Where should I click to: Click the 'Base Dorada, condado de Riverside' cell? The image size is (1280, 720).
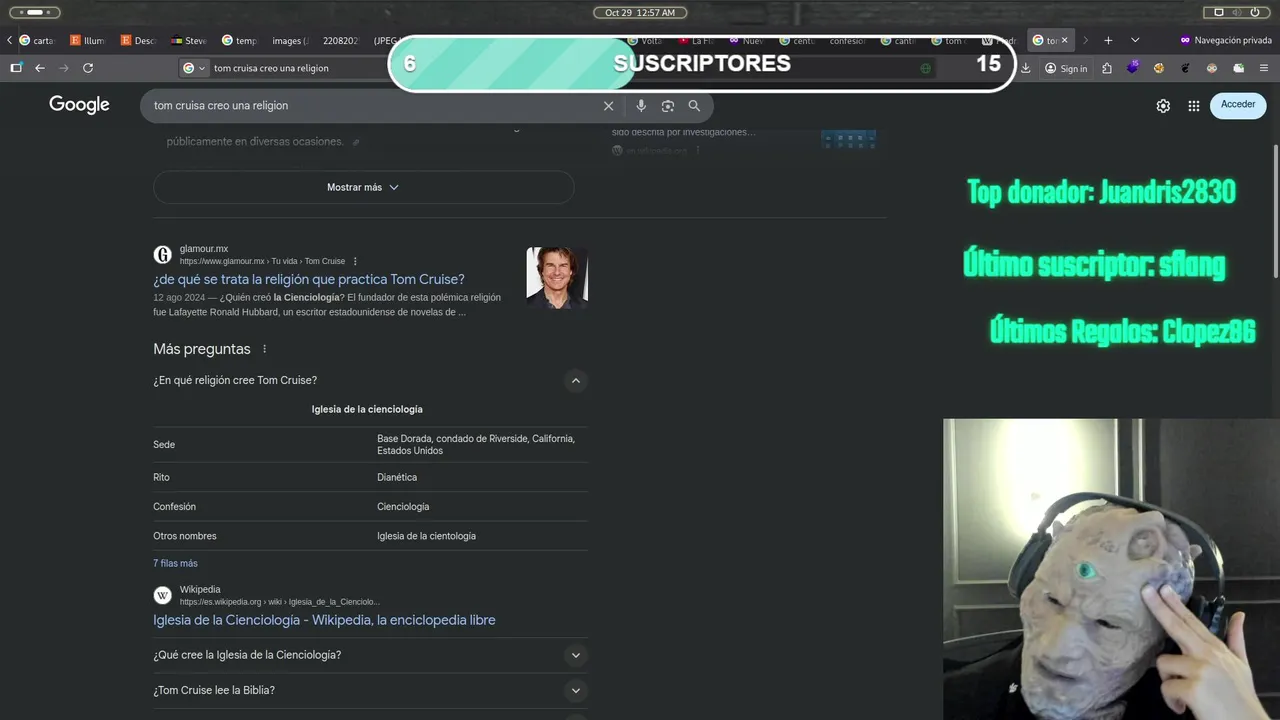point(476,445)
